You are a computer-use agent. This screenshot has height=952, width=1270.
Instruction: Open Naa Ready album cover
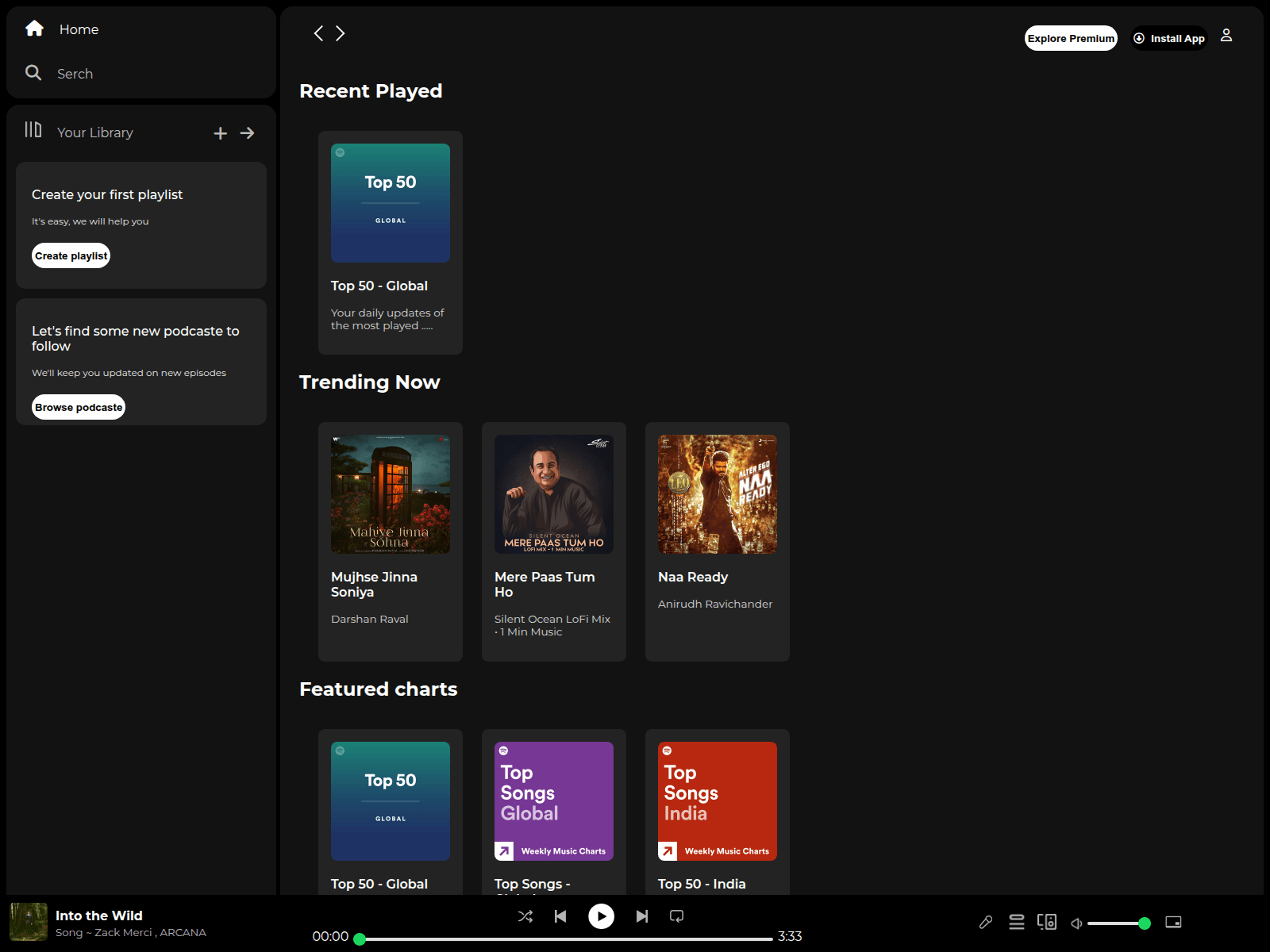(x=718, y=494)
